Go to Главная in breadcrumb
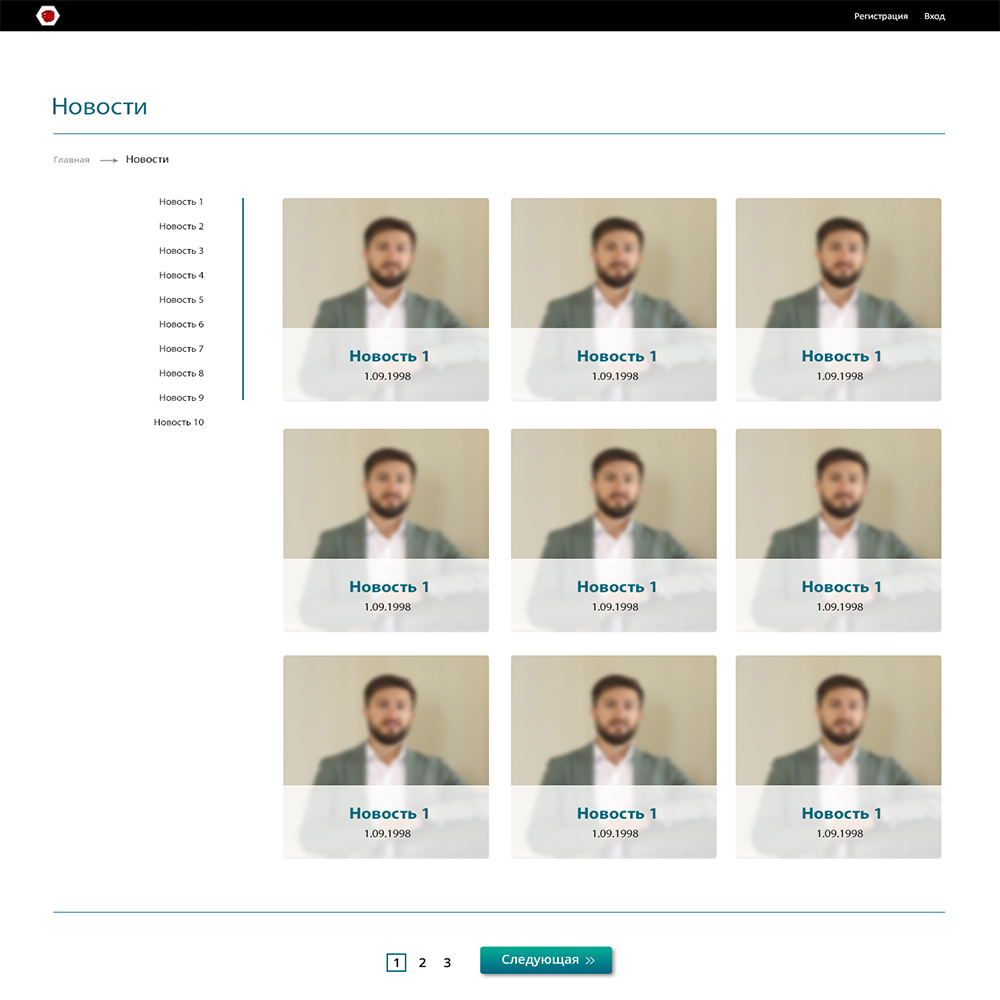 coord(72,160)
